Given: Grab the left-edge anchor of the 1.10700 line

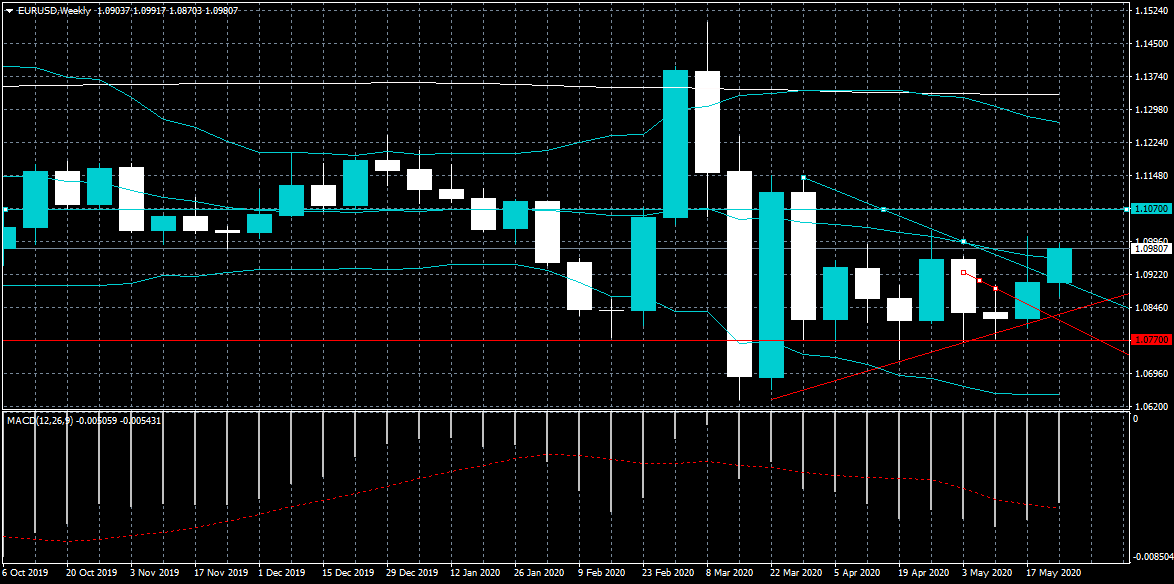Looking at the screenshot, I should coord(5,209).
